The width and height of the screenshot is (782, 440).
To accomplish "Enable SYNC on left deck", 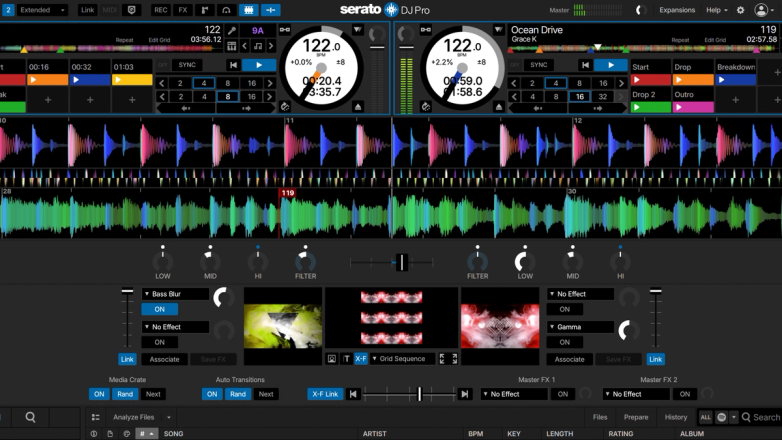I will point(187,65).
